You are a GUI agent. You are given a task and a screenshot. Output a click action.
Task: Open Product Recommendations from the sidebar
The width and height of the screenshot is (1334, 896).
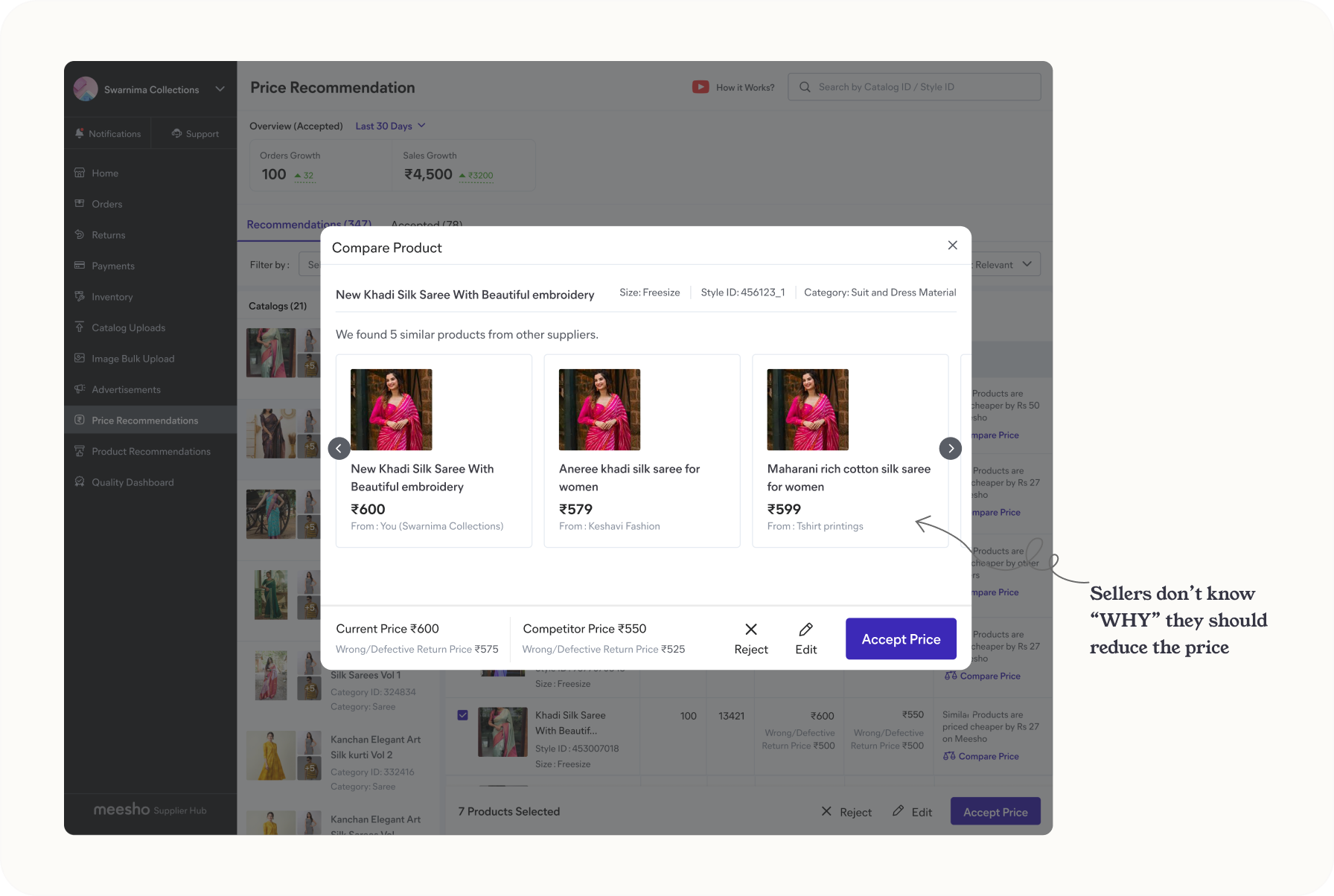[x=150, y=452]
